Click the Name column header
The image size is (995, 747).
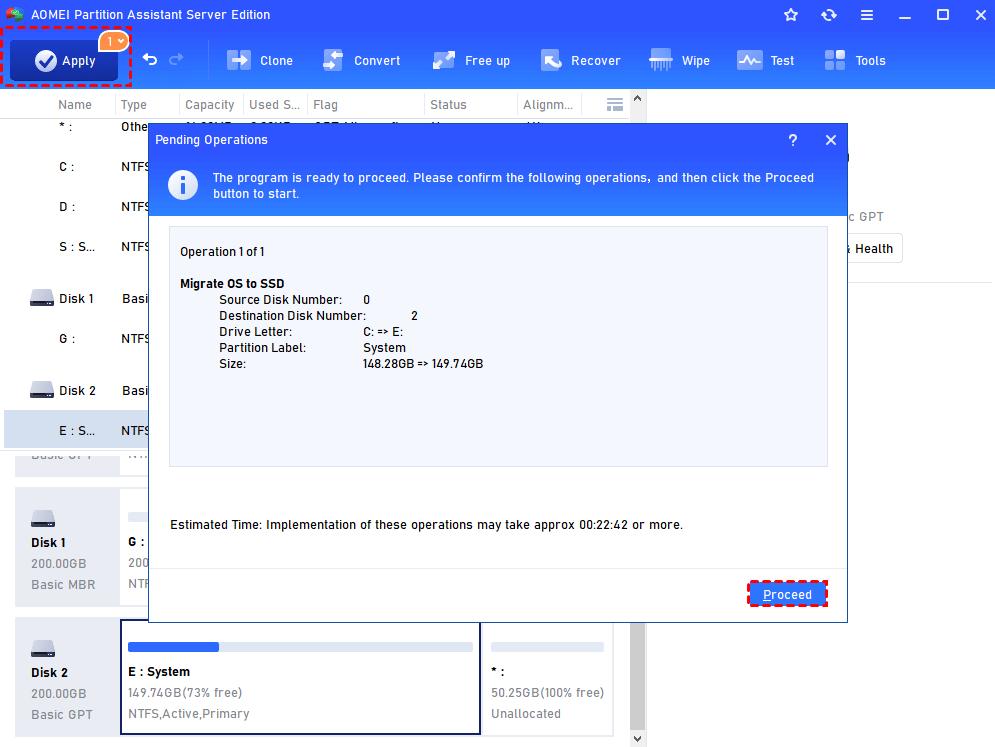pos(75,105)
